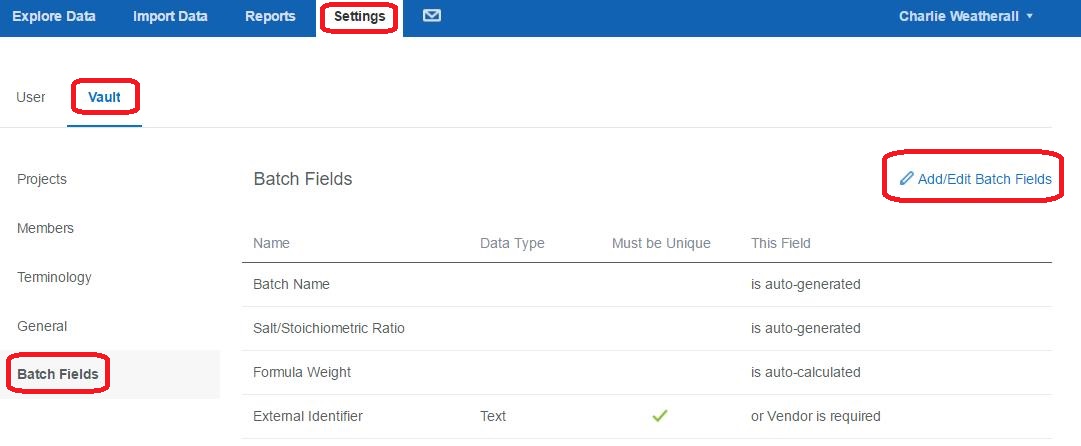Click the green checkmark for External Identifier

[x=660, y=416]
